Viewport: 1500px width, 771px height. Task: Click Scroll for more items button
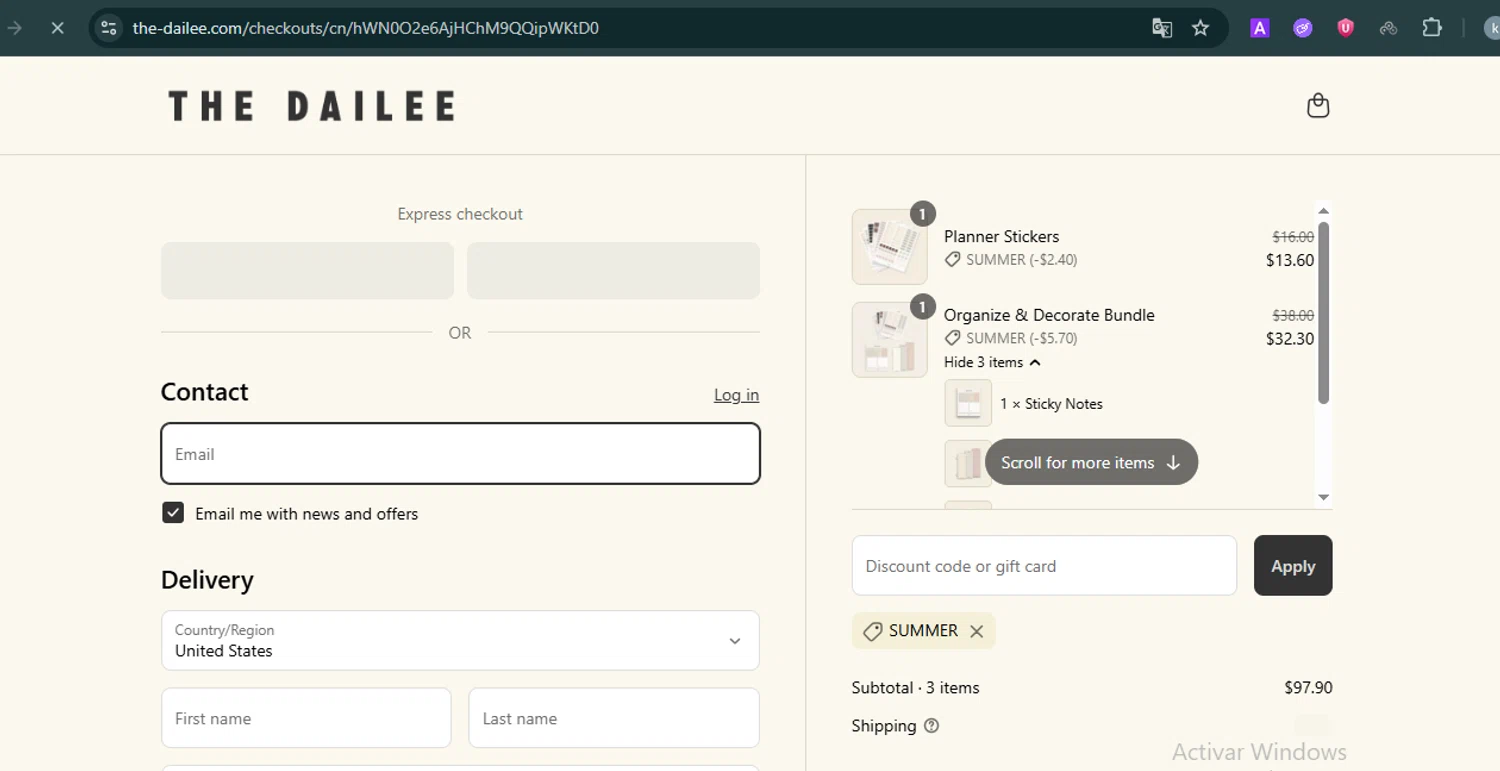tap(1091, 462)
